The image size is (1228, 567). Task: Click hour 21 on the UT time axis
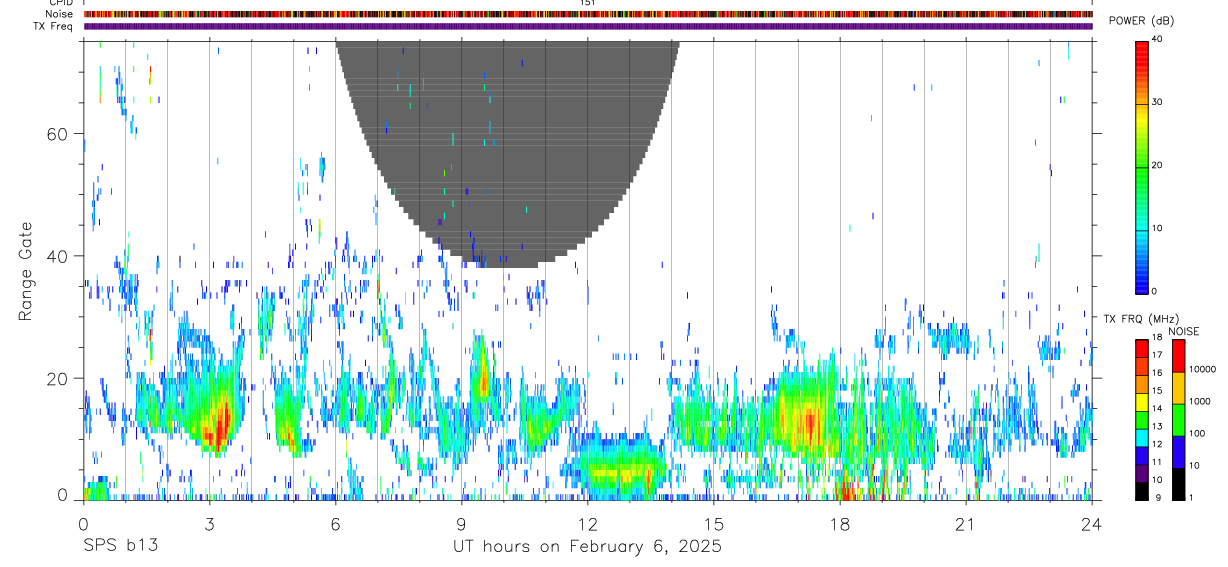coord(965,523)
